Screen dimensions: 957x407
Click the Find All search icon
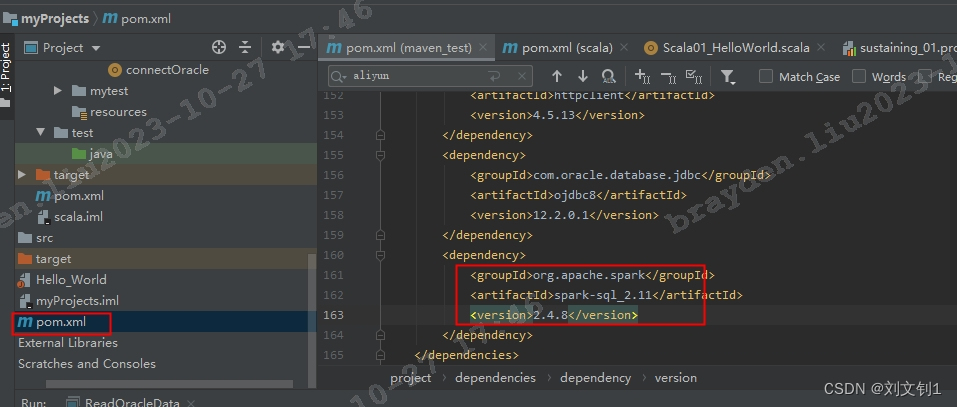(x=609, y=76)
